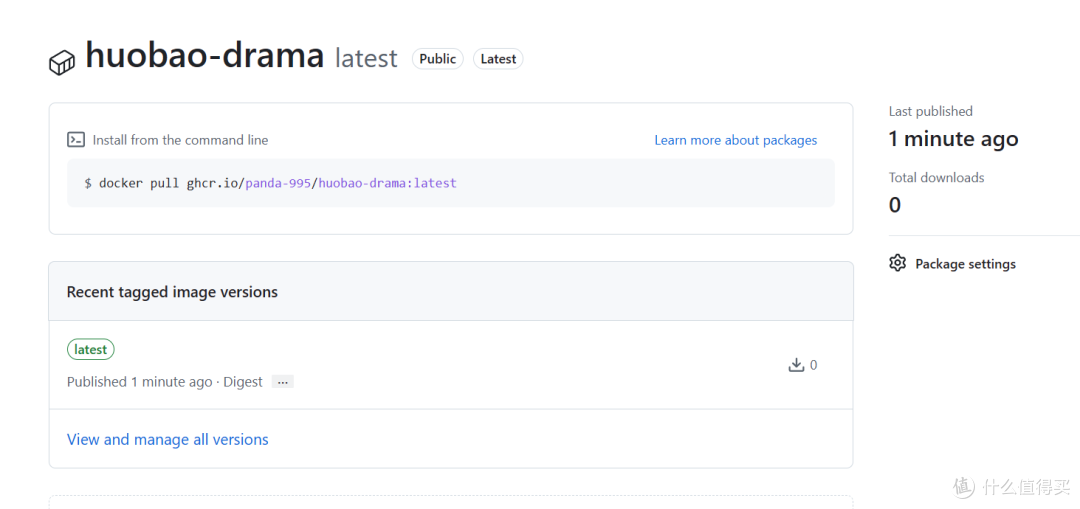Image resolution: width=1080 pixels, height=509 pixels.
Task: Click the Recent tagged image versions heading
Action: tap(172, 292)
